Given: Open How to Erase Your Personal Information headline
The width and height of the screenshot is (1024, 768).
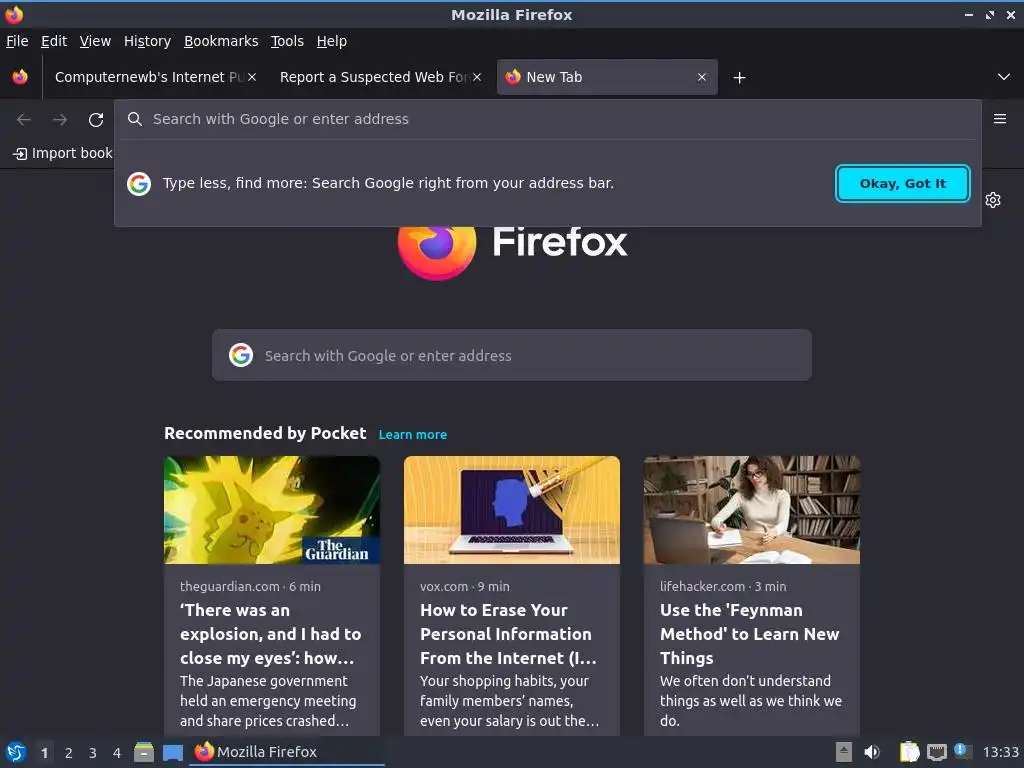Looking at the screenshot, I should click(x=508, y=634).
